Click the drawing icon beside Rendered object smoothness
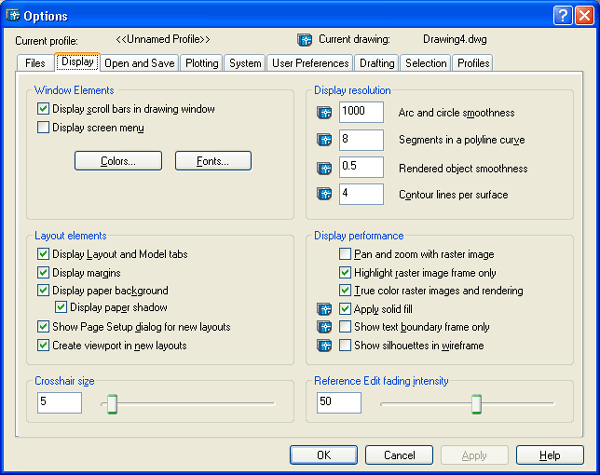The width and height of the screenshot is (600, 475). click(323, 168)
